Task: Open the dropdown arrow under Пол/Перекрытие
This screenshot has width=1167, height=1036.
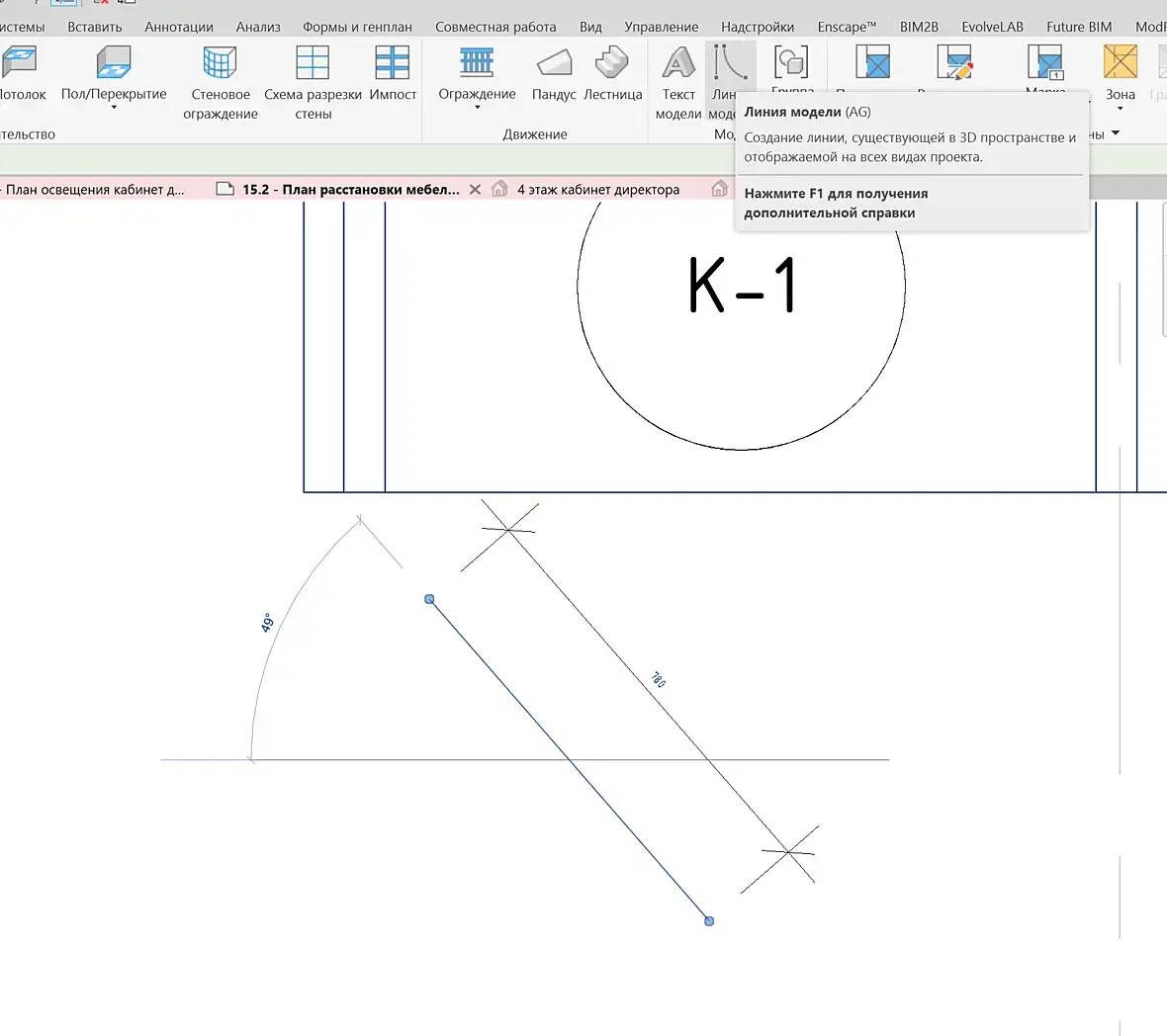Action: click(x=114, y=107)
